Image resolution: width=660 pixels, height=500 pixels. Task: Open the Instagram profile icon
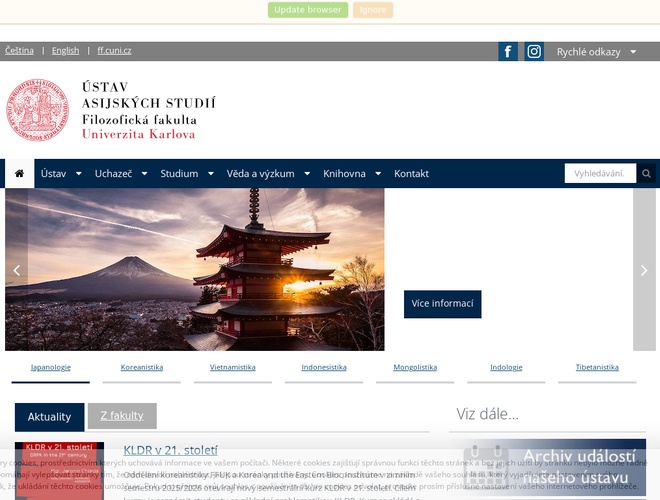coord(534,52)
